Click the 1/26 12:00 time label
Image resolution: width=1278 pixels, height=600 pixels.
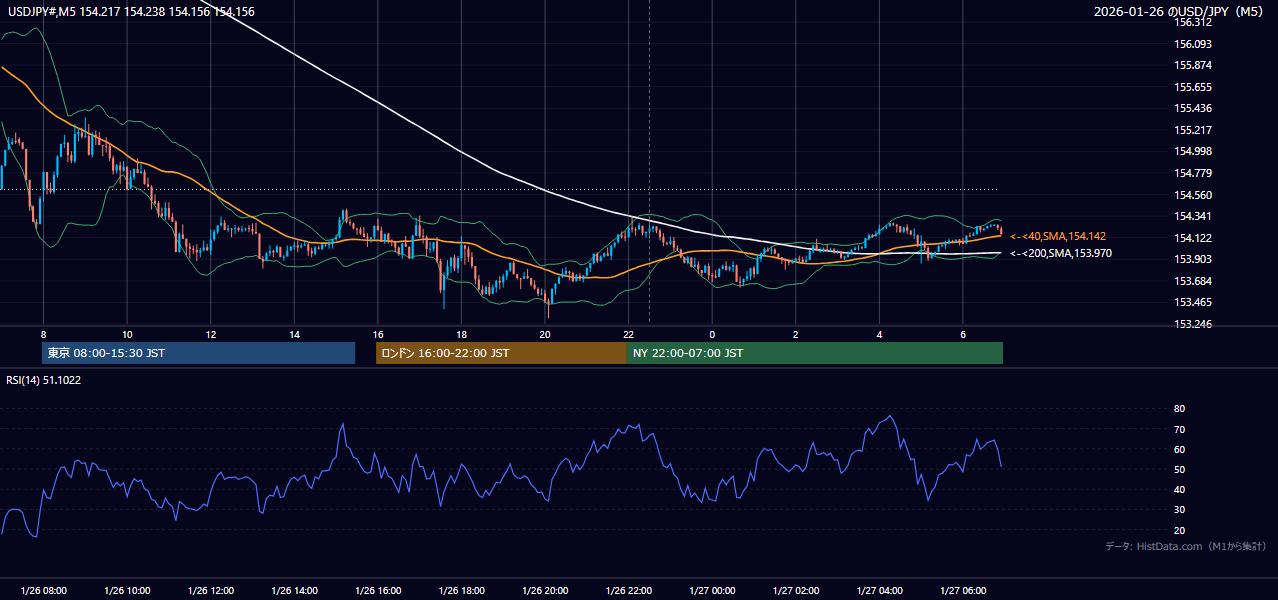210,591
